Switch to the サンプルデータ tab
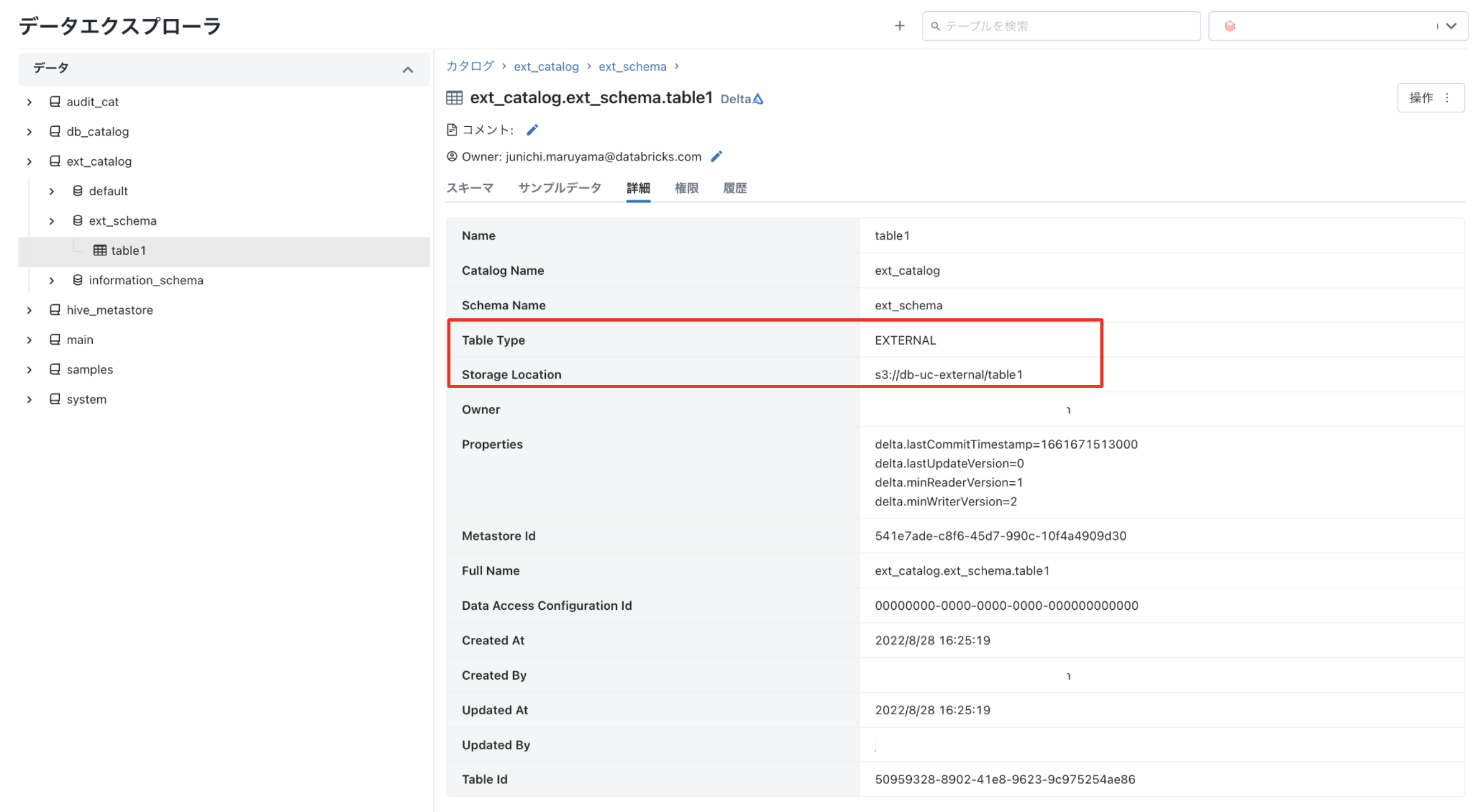This screenshot has height=812, width=1484. [x=559, y=188]
